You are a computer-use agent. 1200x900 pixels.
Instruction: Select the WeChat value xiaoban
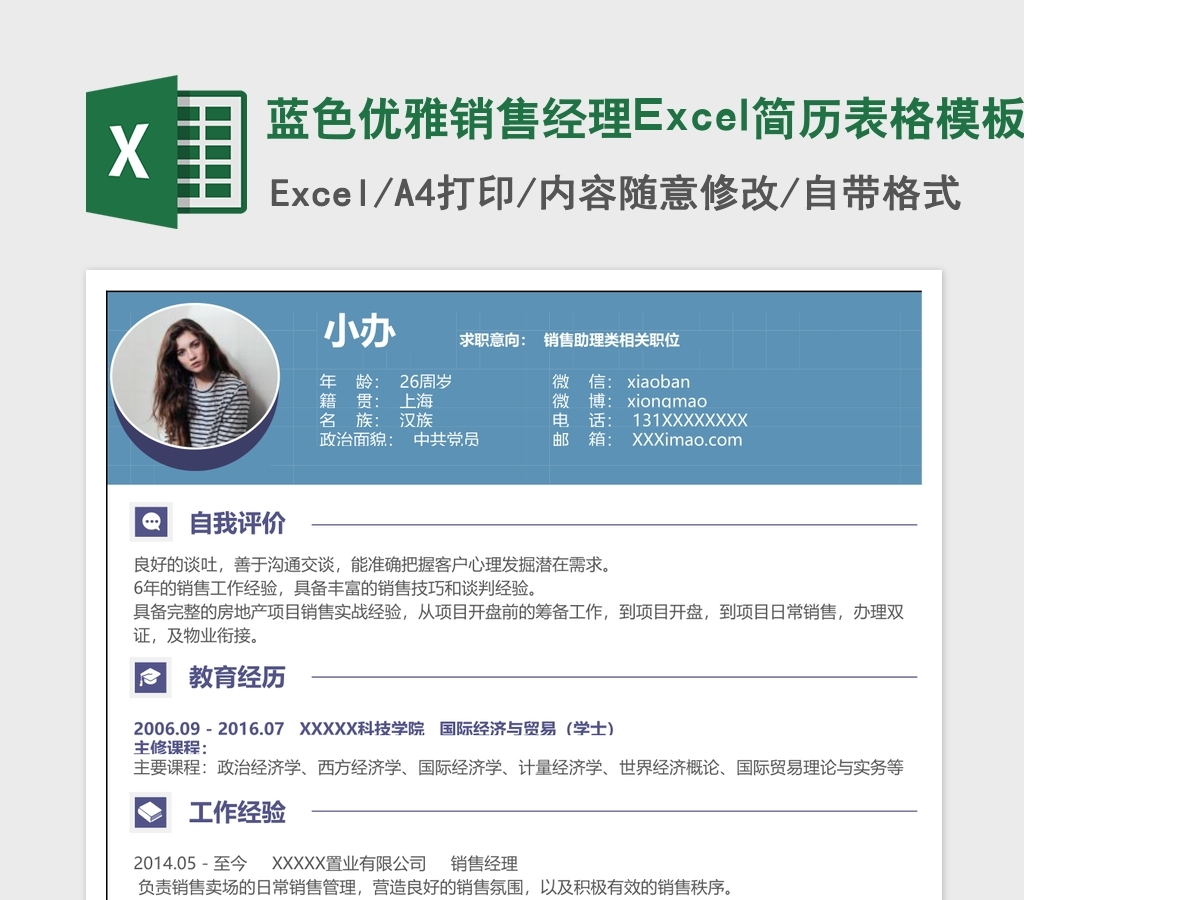[x=658, y=381]
